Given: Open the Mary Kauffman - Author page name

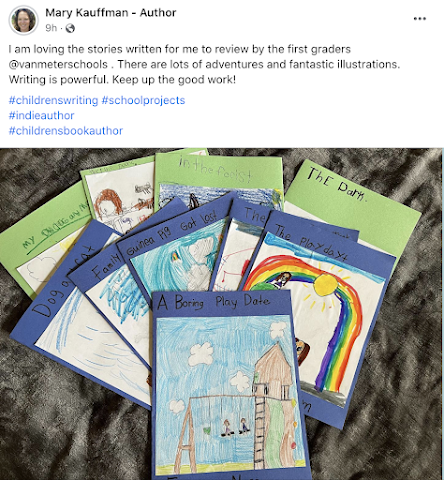Looking at the screenshot, I should (110, 13).
